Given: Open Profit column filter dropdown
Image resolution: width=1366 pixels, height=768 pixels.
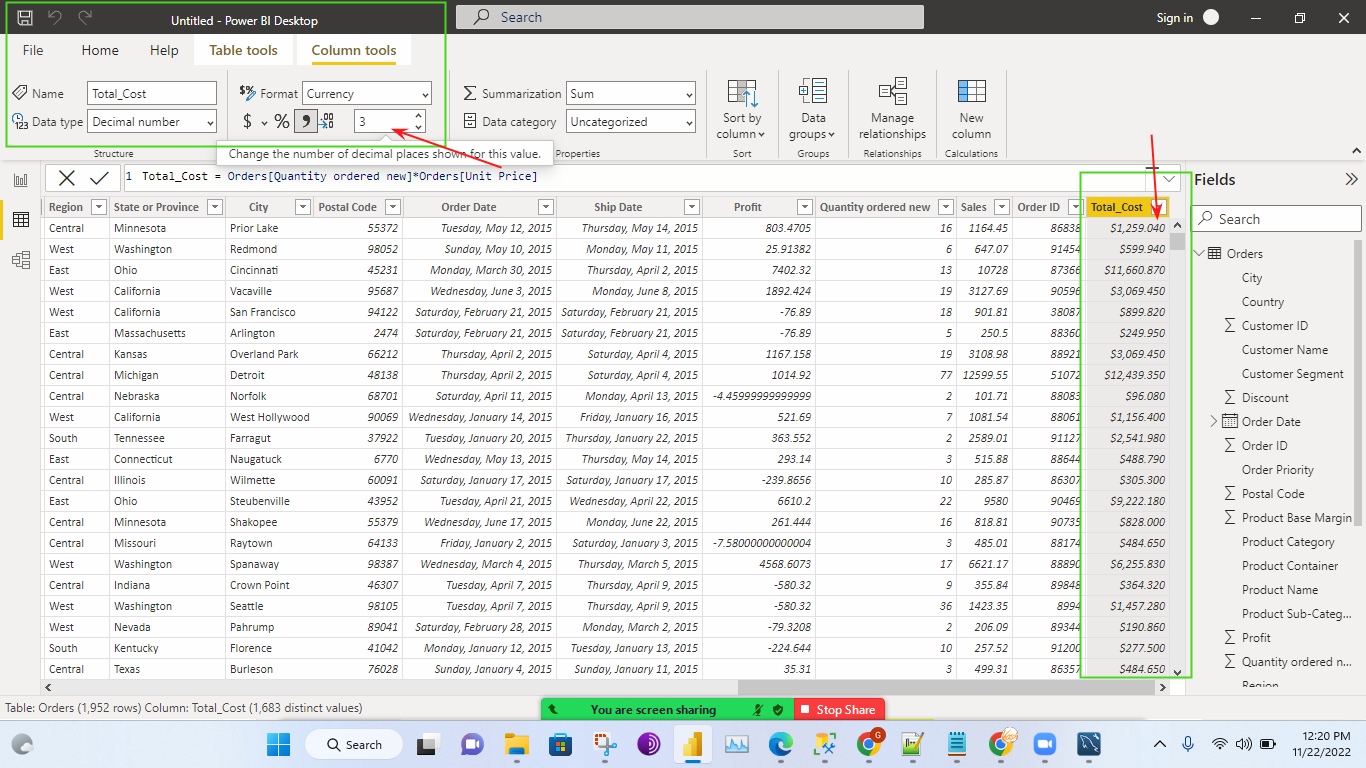Looking at the screenshot, I should (805, 207).
